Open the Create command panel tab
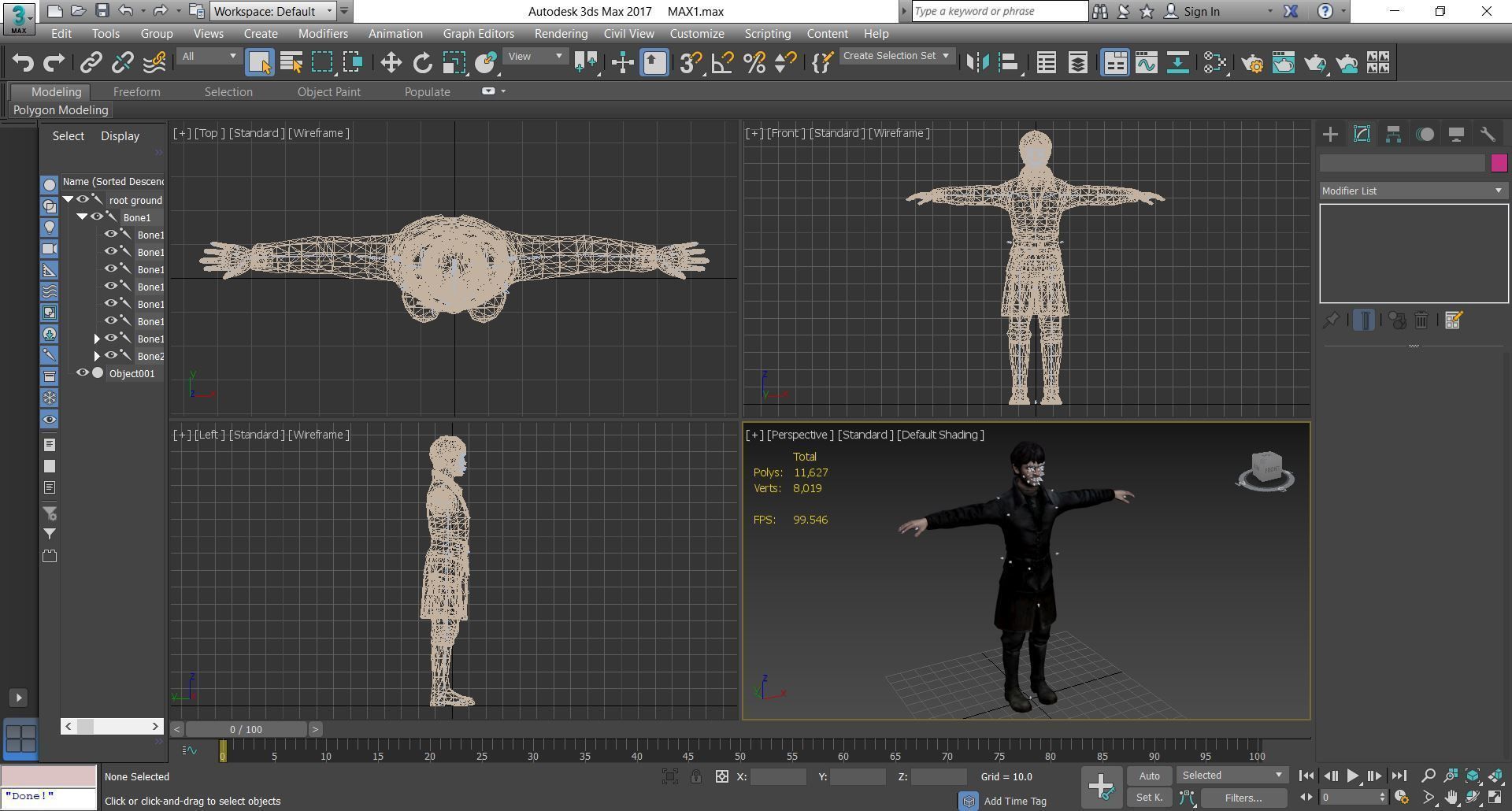Image resolution: width=1512 pixels, height=811 pixels. coord(1330,135)
